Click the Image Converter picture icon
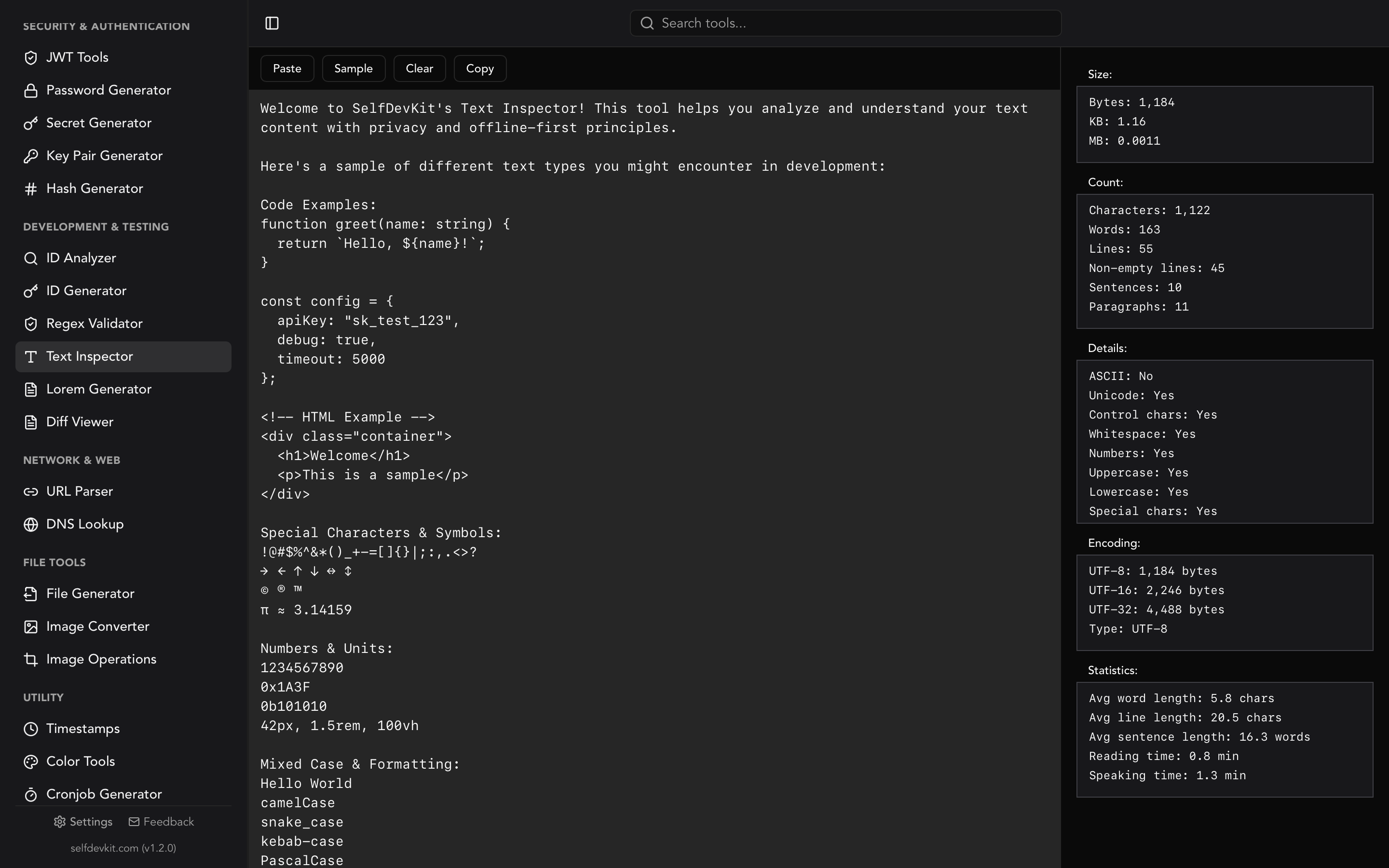 coord(31,626)
